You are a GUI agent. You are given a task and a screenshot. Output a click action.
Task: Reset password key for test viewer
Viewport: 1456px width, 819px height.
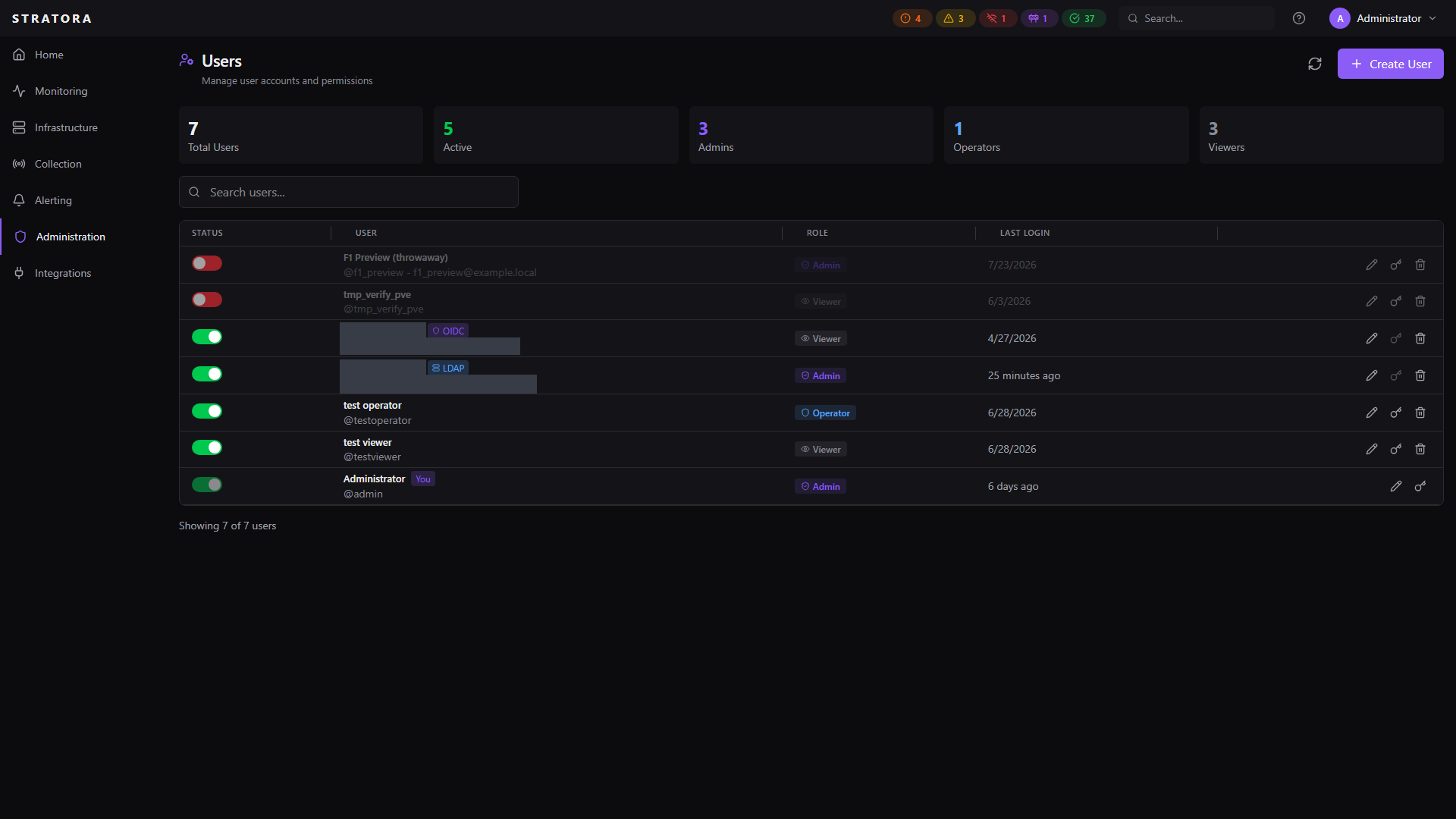click(x=1396, y=449)
